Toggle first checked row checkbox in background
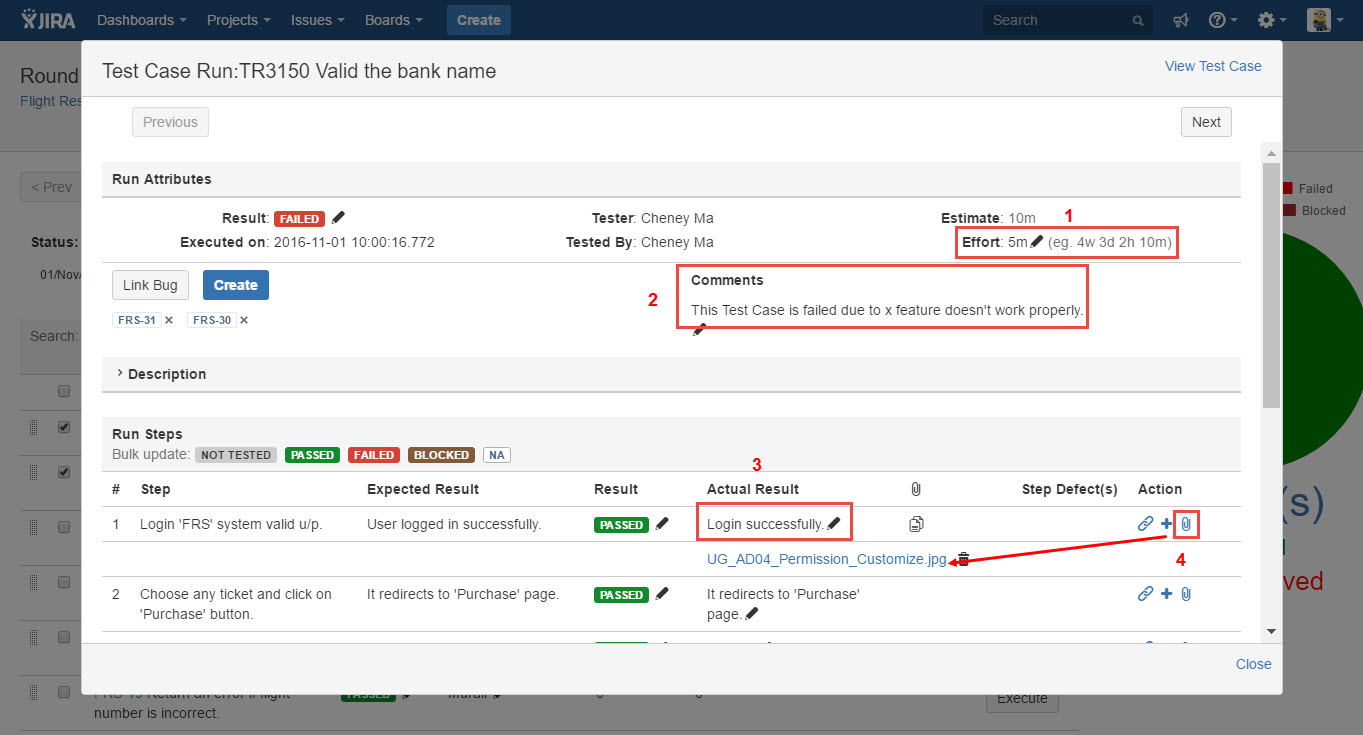 (64, 427)
